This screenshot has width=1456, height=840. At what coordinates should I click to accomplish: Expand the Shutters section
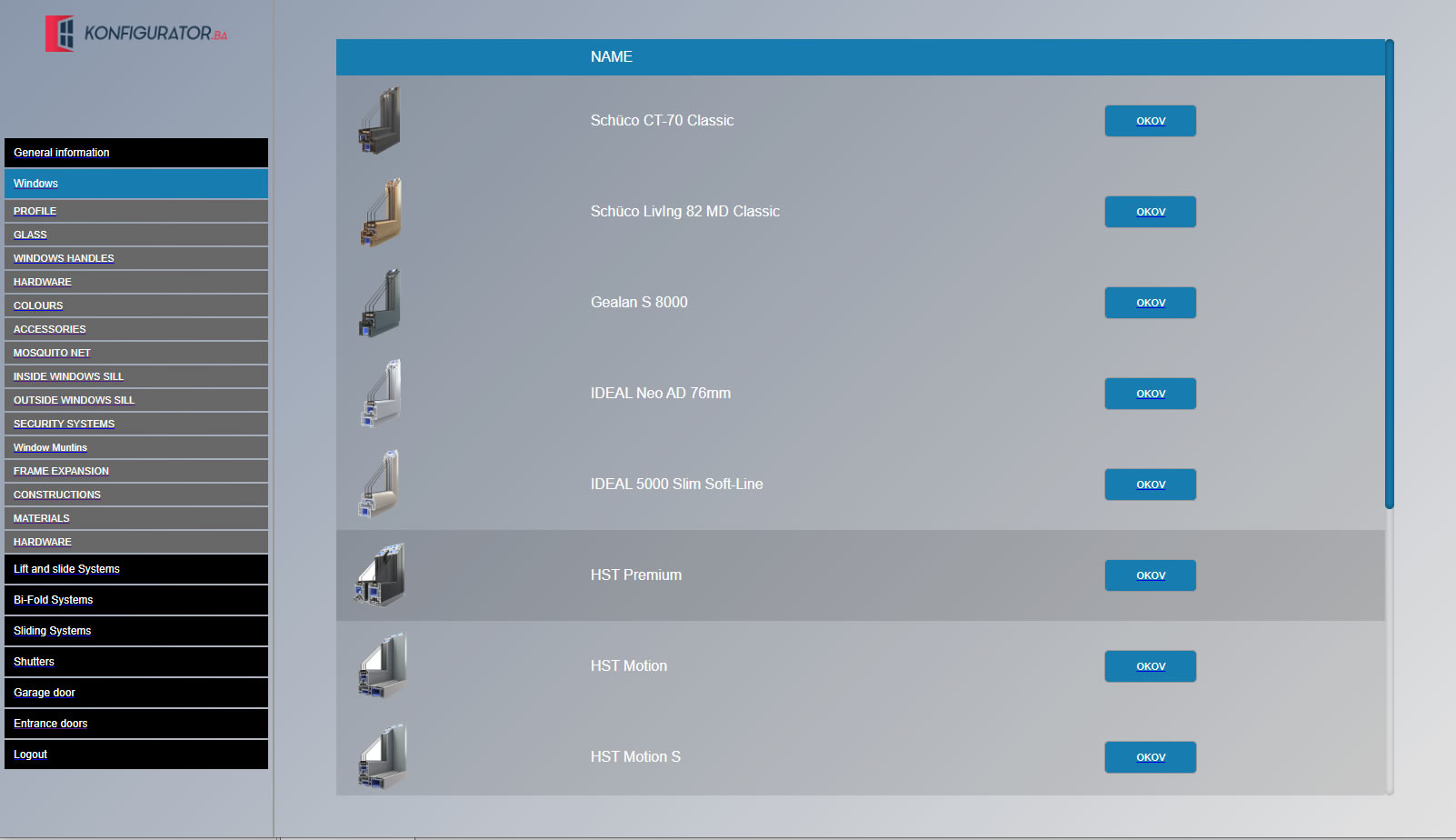(136, 662)
